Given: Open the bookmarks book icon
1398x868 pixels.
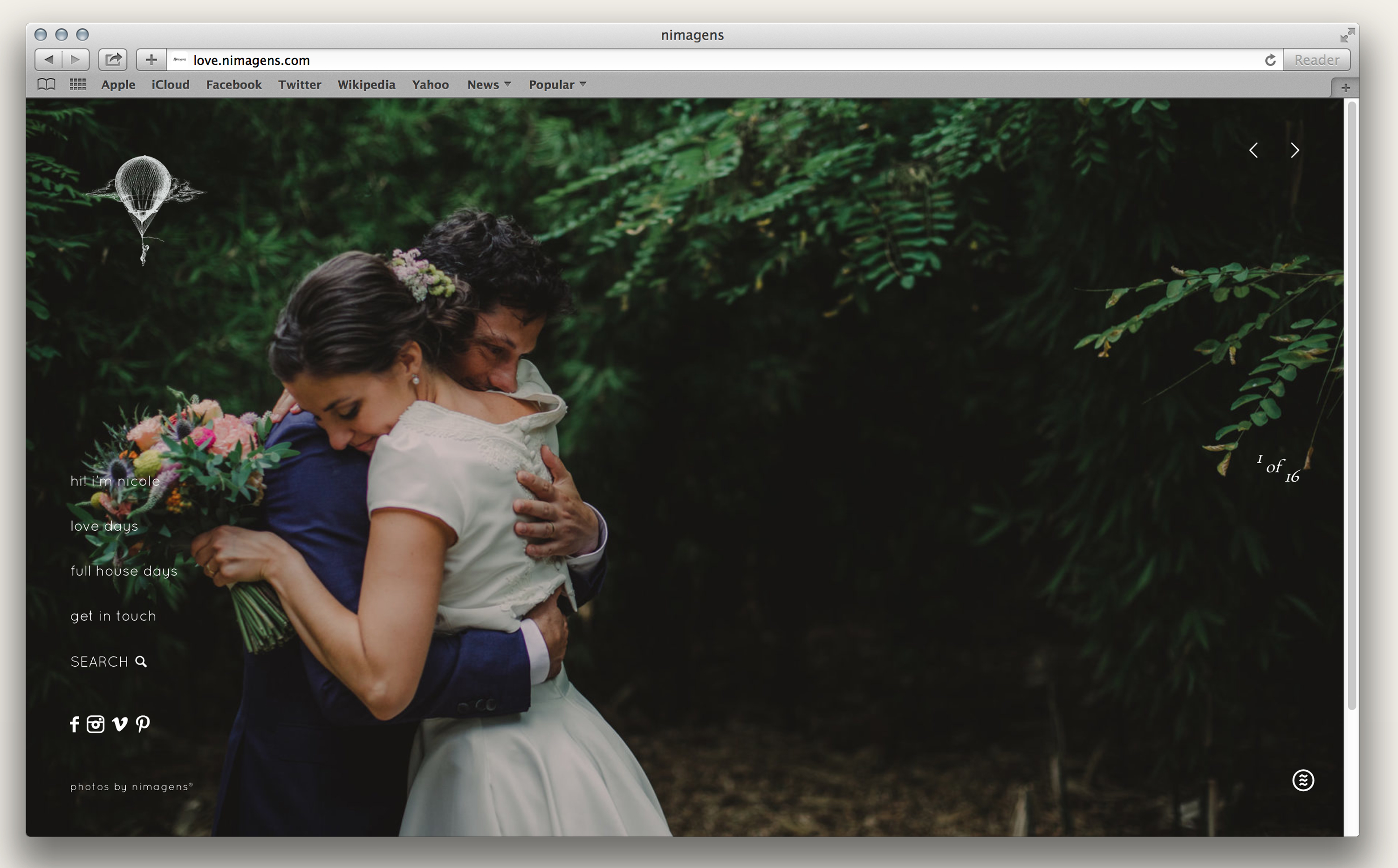Looking at the screenshot, I should pos(46,84).
